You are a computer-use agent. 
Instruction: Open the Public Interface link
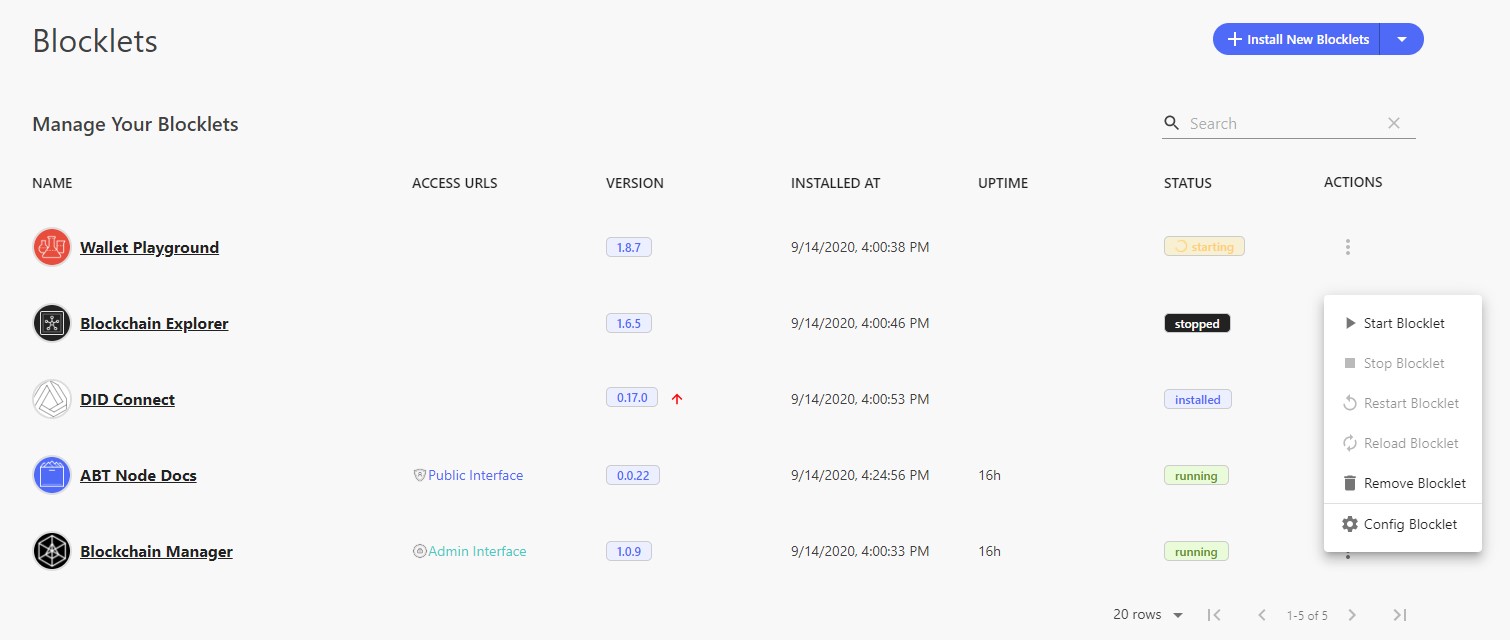pos(475,475)
